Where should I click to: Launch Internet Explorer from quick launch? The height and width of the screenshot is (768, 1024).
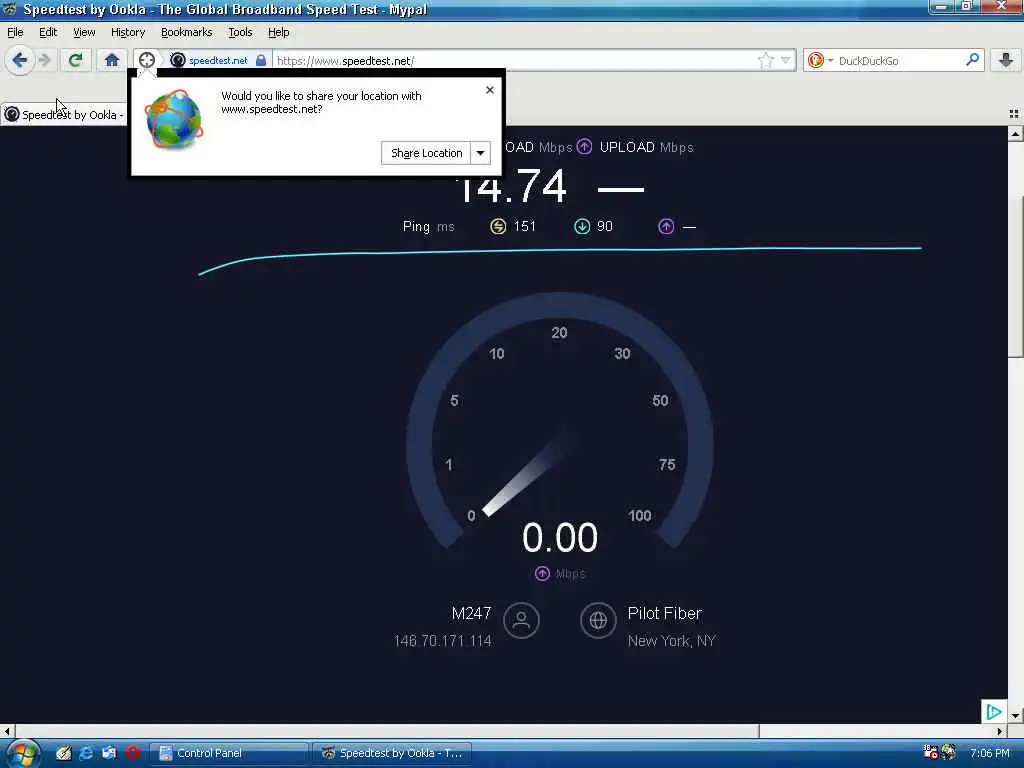coord(86,753)
